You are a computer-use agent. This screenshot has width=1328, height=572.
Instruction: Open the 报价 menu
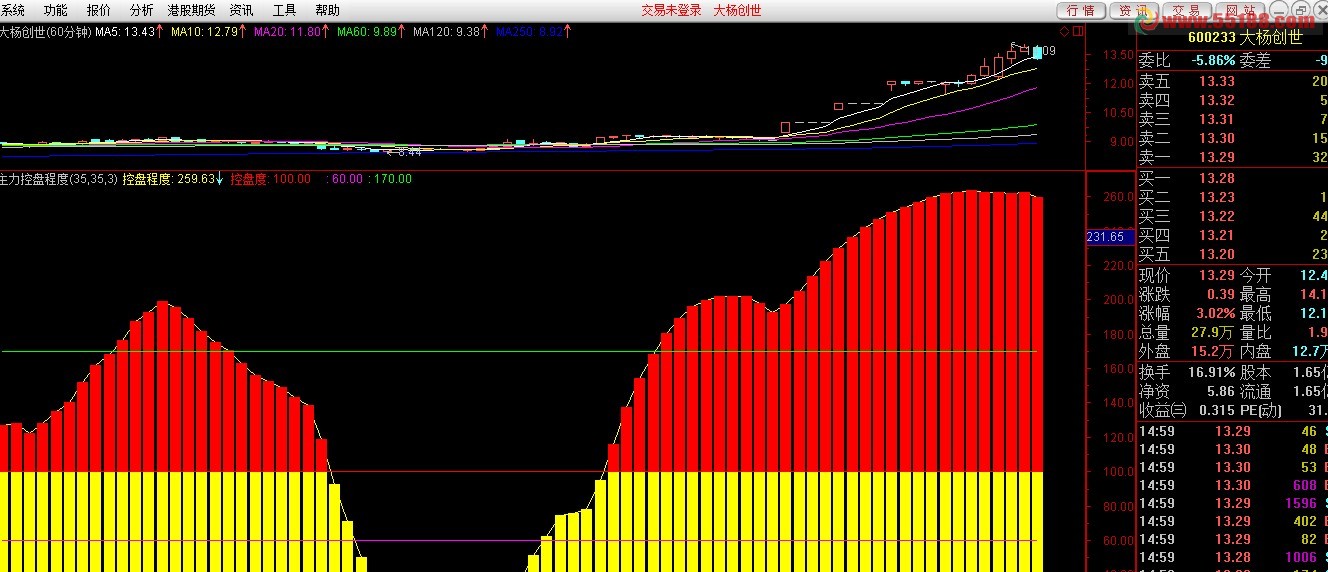[x=99, y=10]
